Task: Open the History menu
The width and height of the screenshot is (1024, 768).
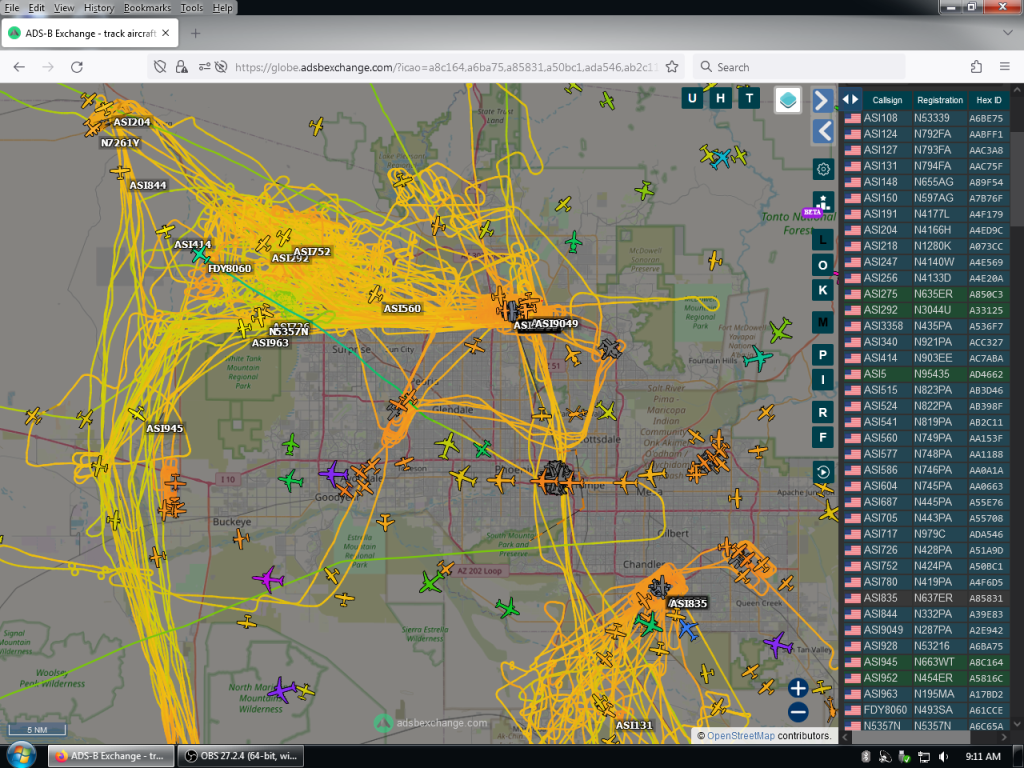Action: click(x=99, y=8)
